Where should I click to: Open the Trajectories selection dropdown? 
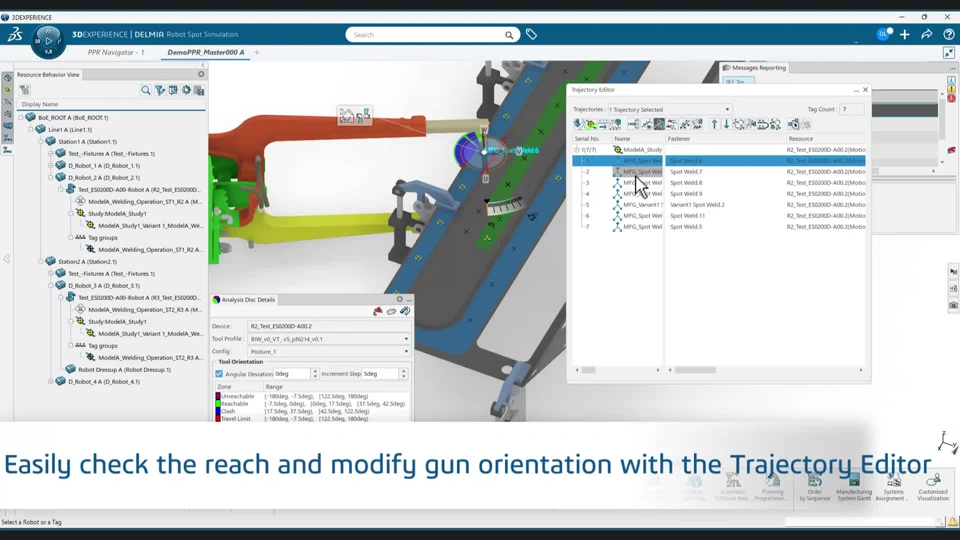coord(669,109)
